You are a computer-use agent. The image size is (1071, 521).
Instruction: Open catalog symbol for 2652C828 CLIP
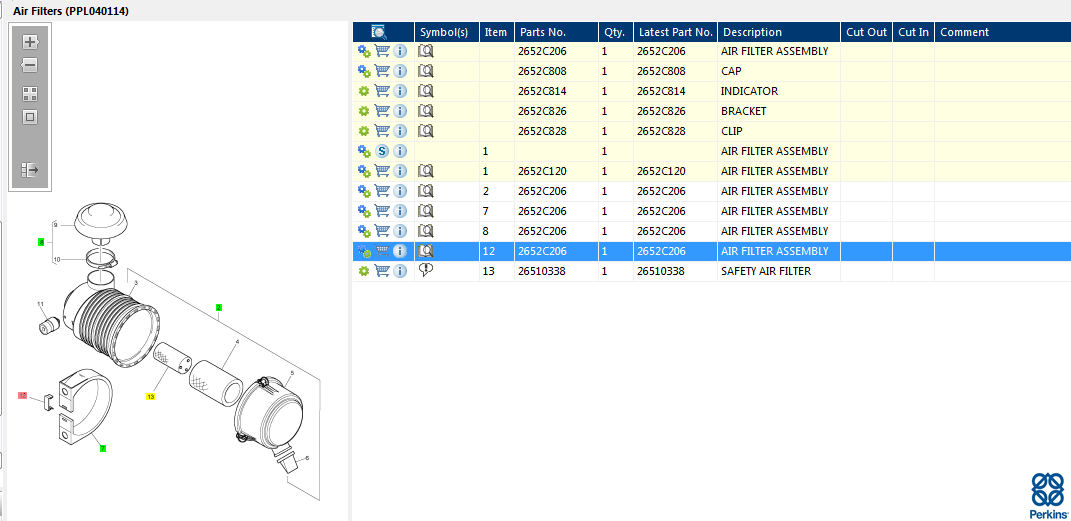click(426, 131)
